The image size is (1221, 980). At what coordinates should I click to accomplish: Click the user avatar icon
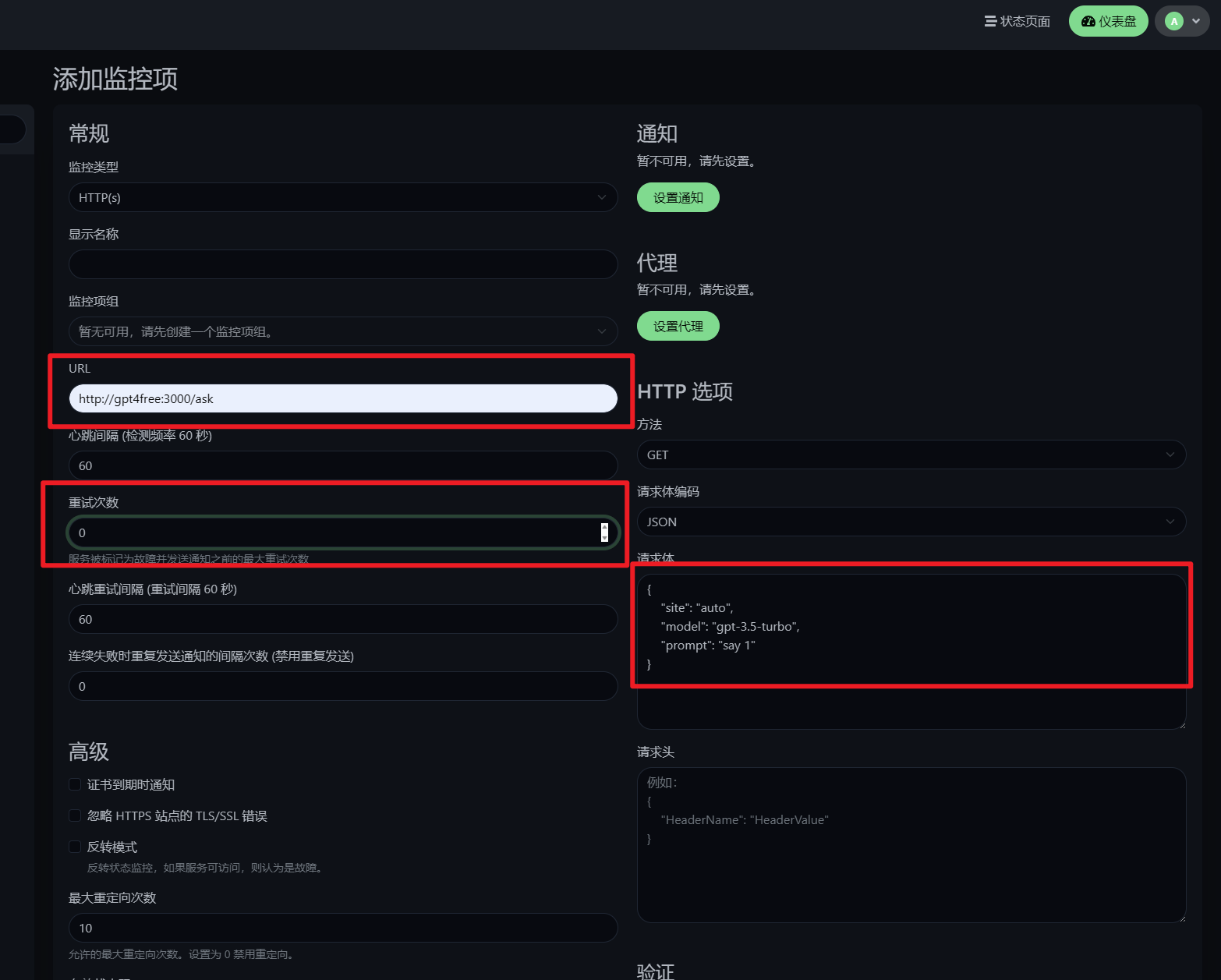coord(1173,20)
